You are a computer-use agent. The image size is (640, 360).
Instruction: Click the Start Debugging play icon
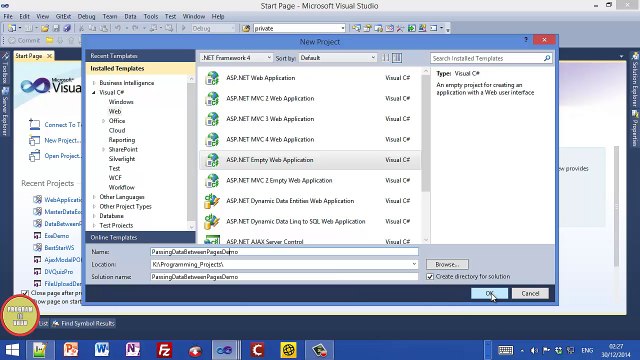(184, 28)
